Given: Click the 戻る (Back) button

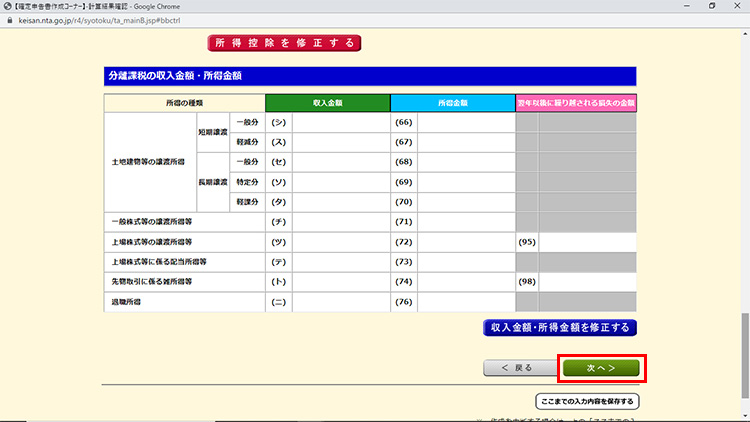Looking at the screenshot, I should click(x=517, y=368).
